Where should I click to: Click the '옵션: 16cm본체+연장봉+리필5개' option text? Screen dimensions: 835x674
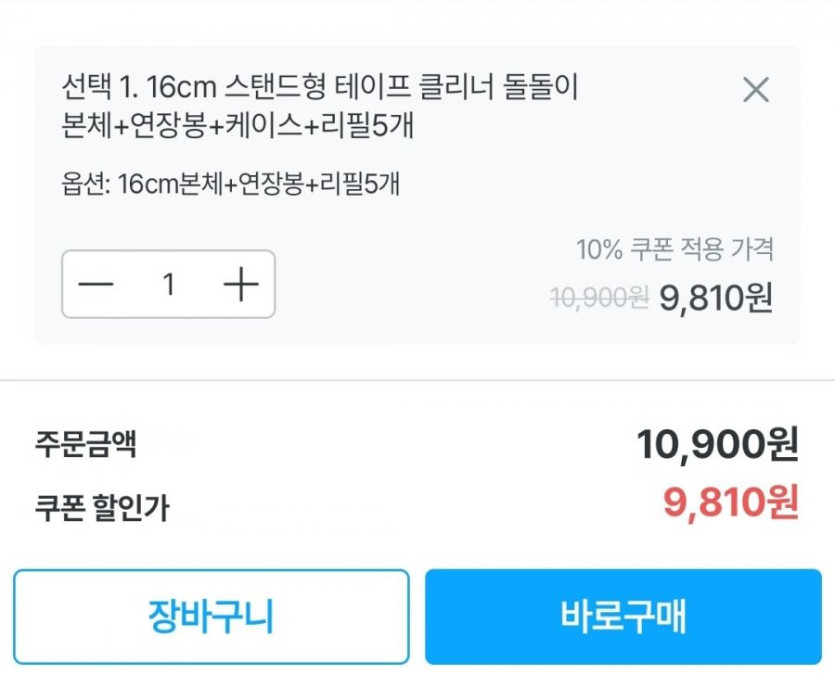230,185
